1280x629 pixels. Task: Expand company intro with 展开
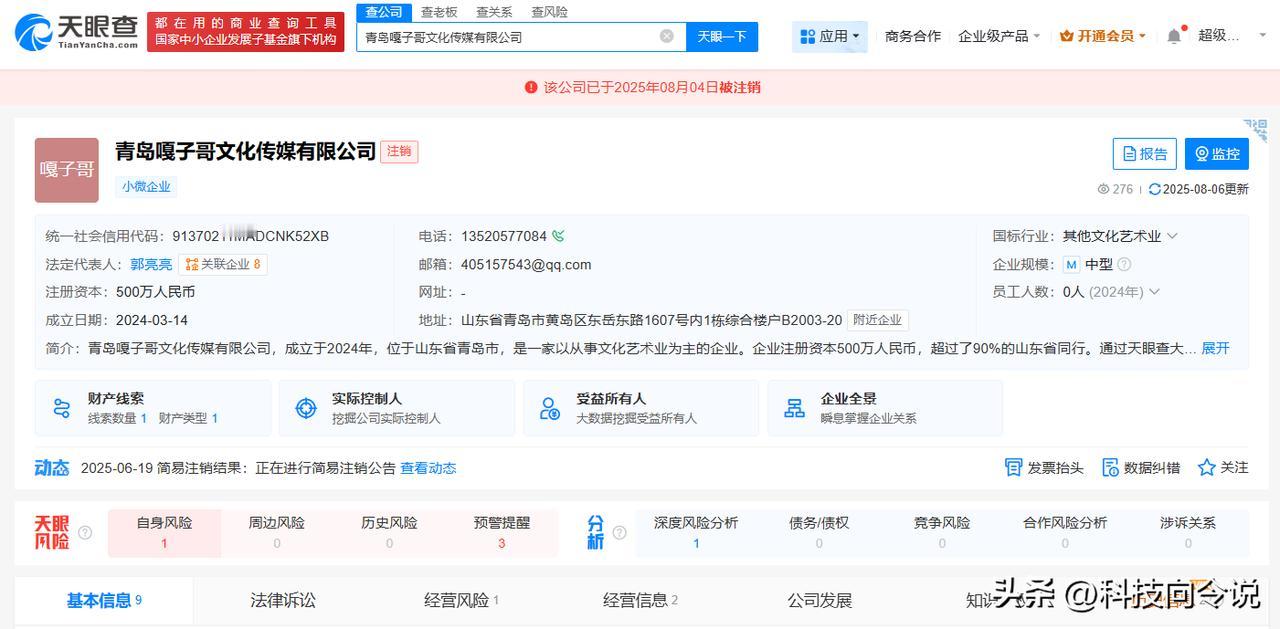[1215, 348]
